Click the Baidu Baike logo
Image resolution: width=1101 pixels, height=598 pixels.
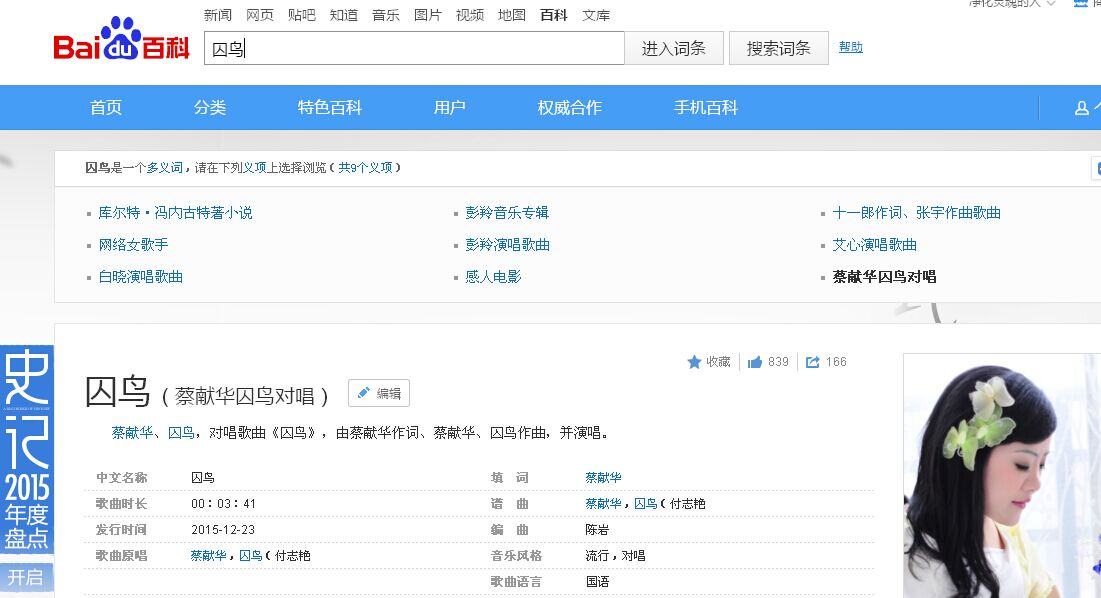121,42
